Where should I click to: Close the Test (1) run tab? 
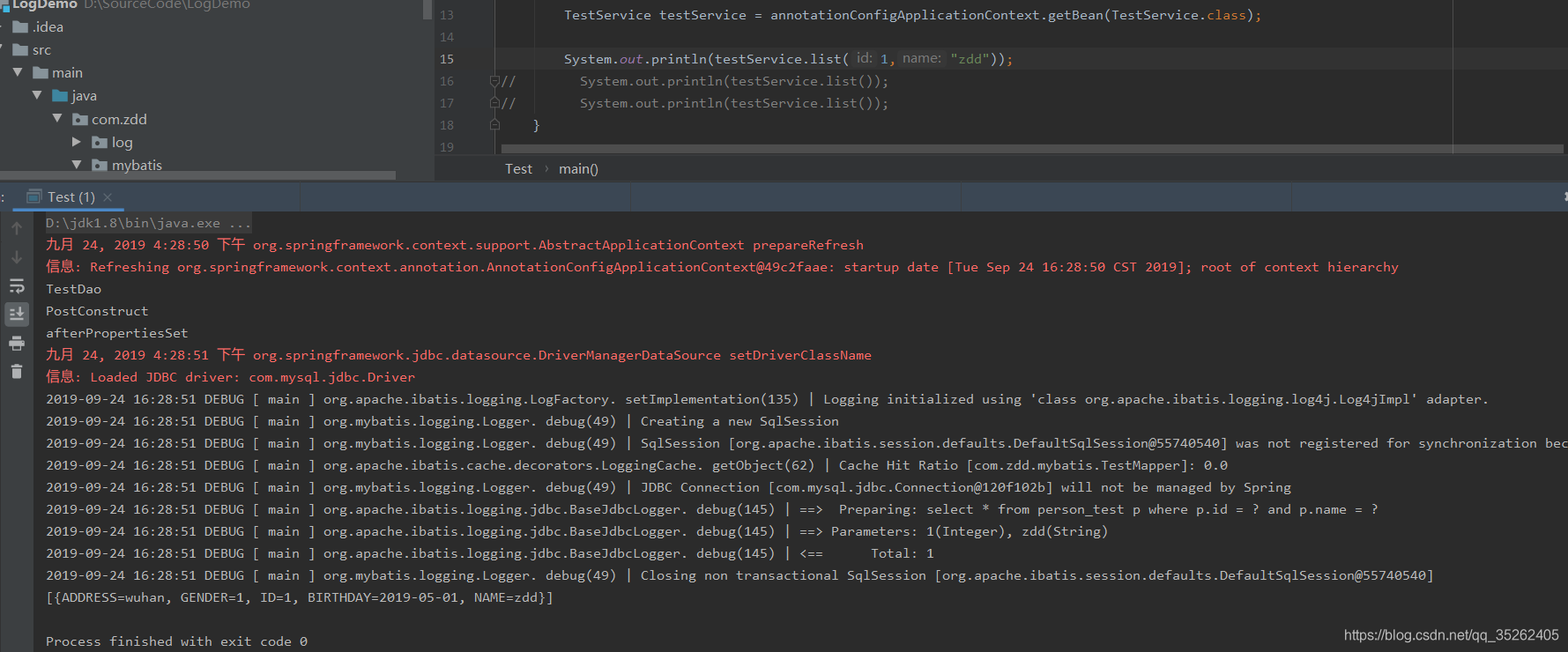(x=108, y=197)
